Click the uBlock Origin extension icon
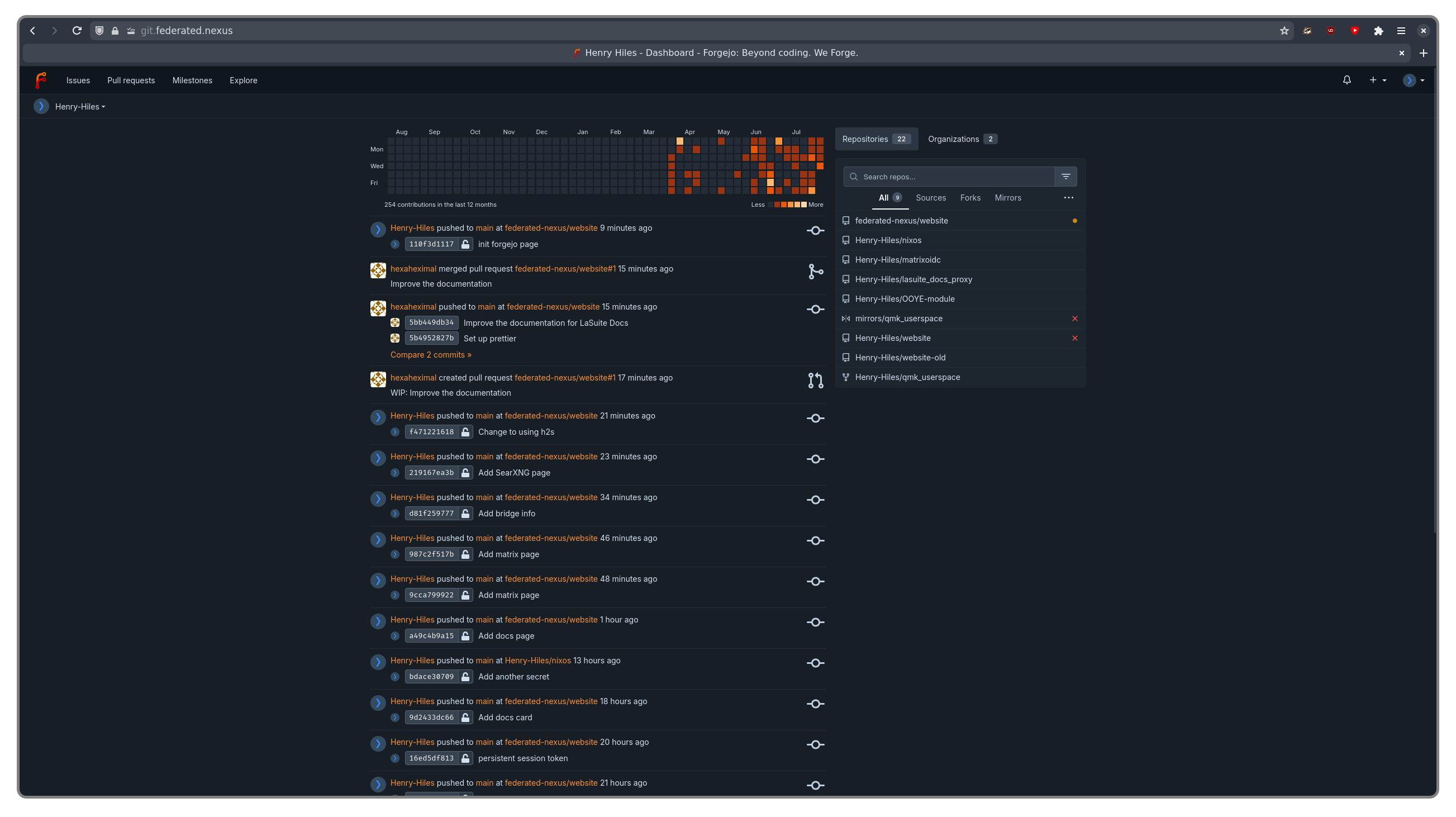Image resolution: width=1456 pixels, height=817 pixels. pyautogui.click(x=1330, y=31)
